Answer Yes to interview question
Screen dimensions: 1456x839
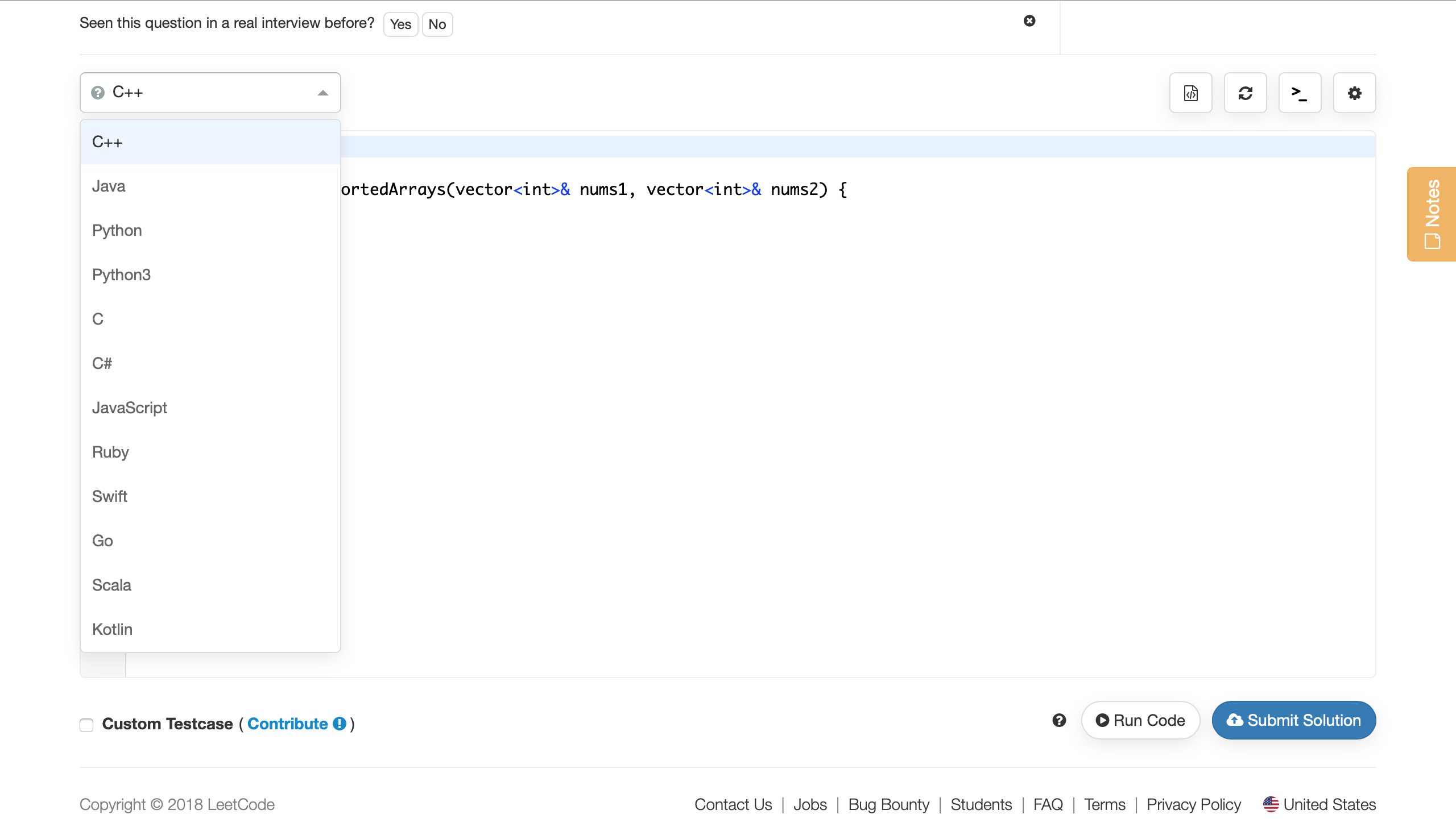click(400, 24)
